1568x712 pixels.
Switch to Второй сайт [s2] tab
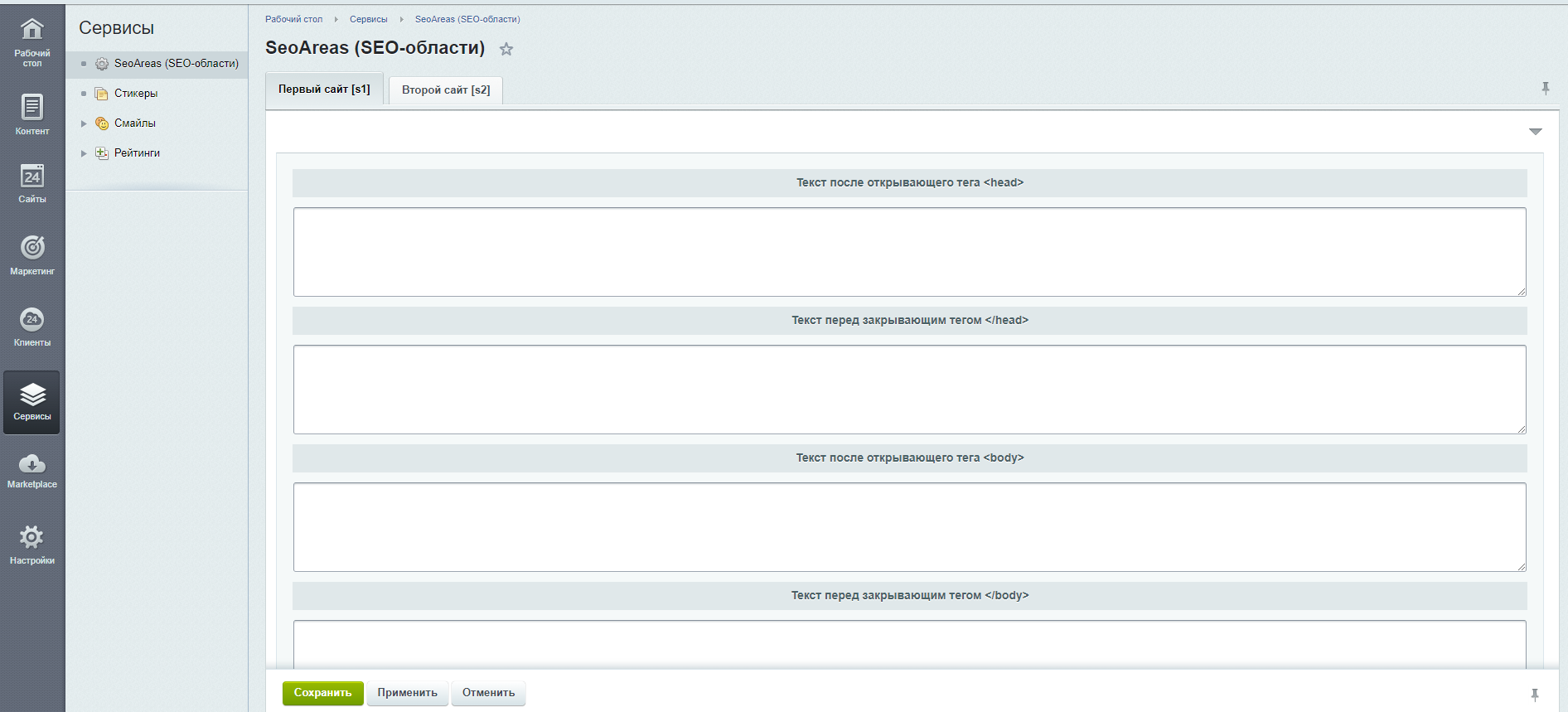coord(446,90)
